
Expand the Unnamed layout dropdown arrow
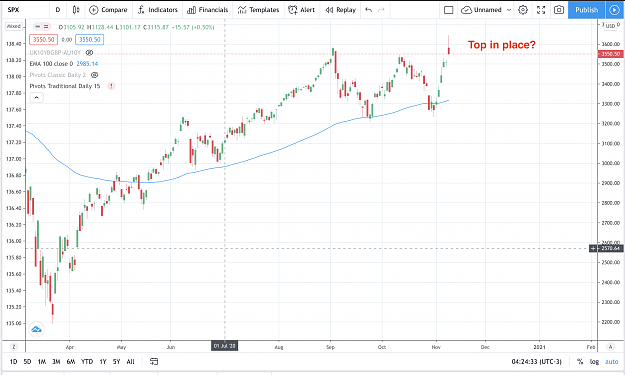click(x=509, y=10)
